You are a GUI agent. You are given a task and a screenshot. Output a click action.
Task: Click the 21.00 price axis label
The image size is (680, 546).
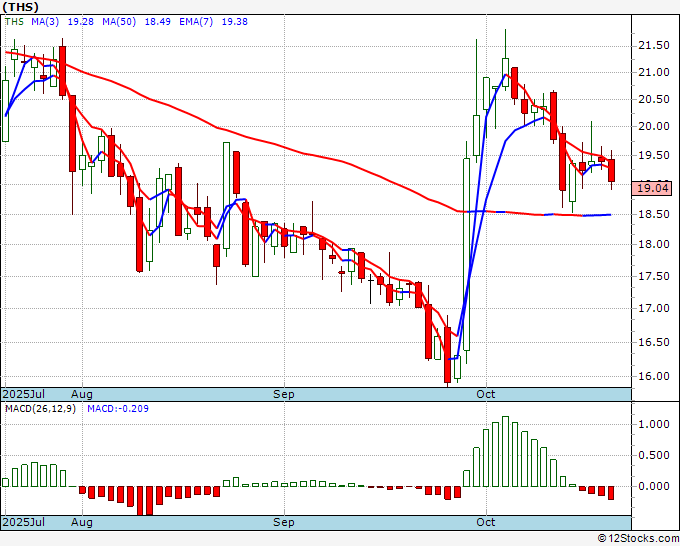click(654, 72)
